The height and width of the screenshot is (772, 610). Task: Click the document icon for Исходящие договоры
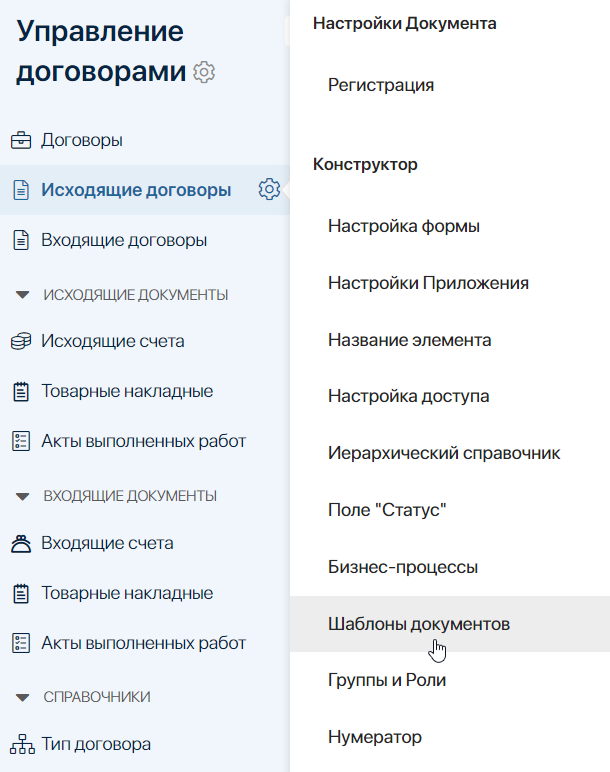20,190
